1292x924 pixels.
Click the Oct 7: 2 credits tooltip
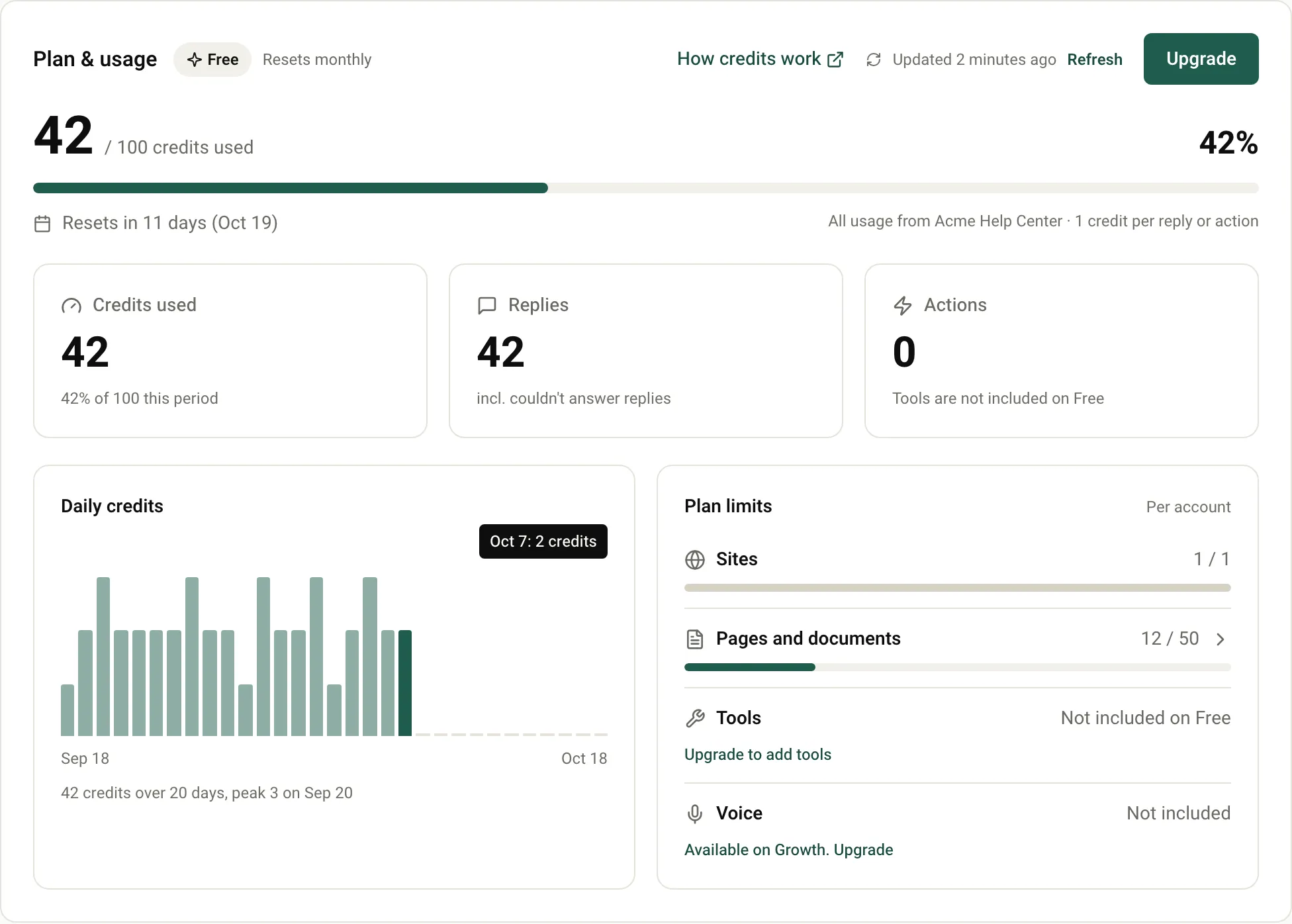click(x=543, y=541)
